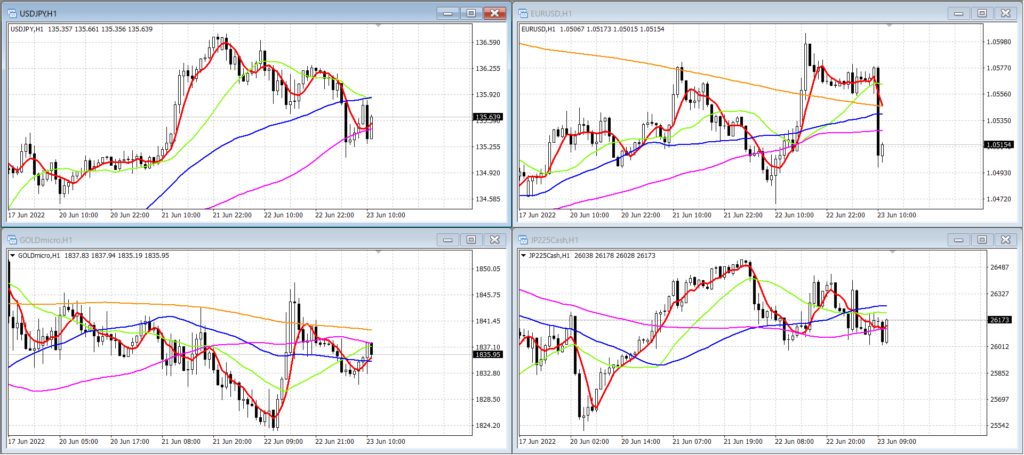Click the USDJPY,H1 chart window icon
This screenshot has width=1024, height=455.
(12, 12)
